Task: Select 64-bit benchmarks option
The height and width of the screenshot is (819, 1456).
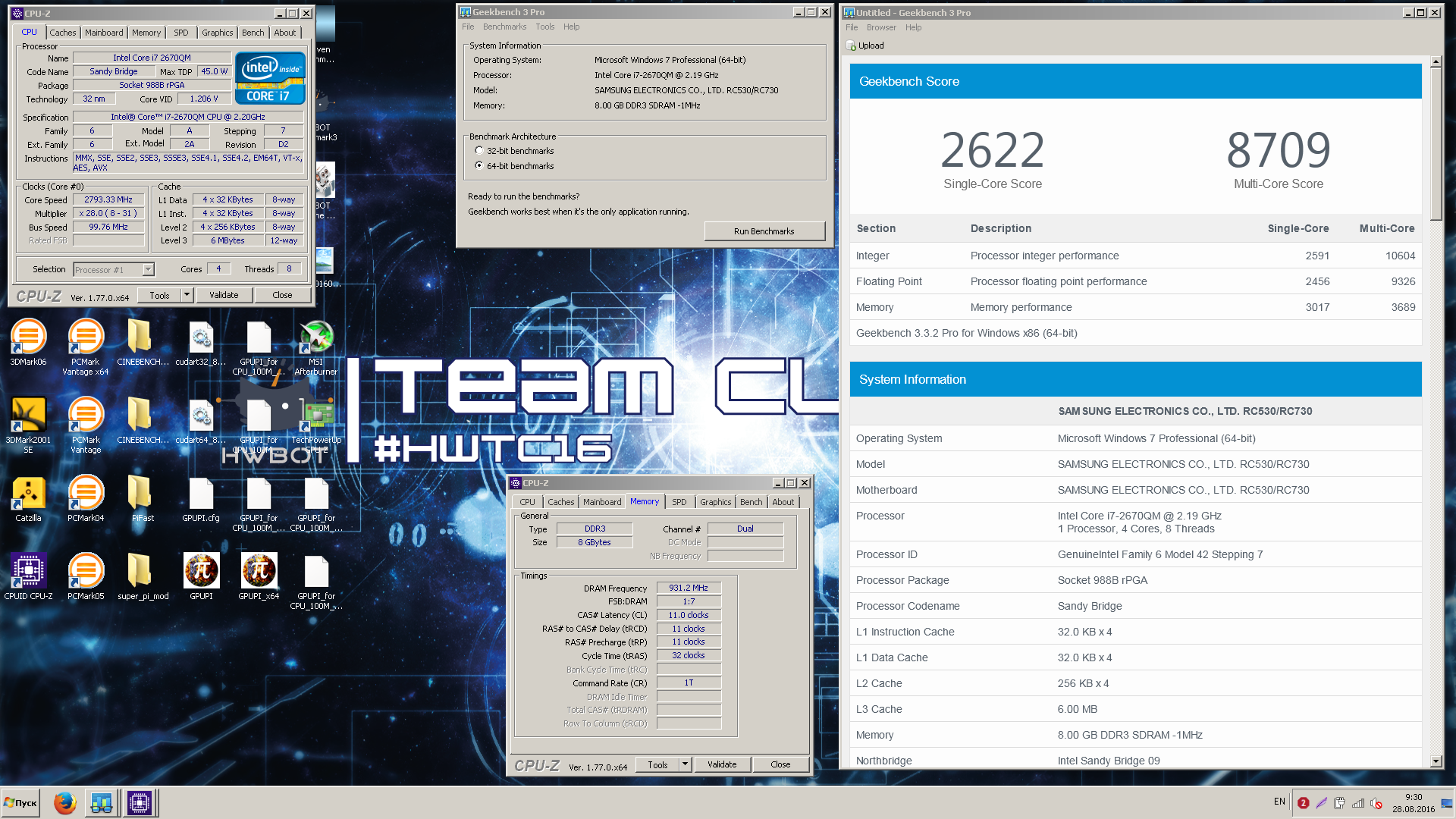Action: tap(479, 165)
